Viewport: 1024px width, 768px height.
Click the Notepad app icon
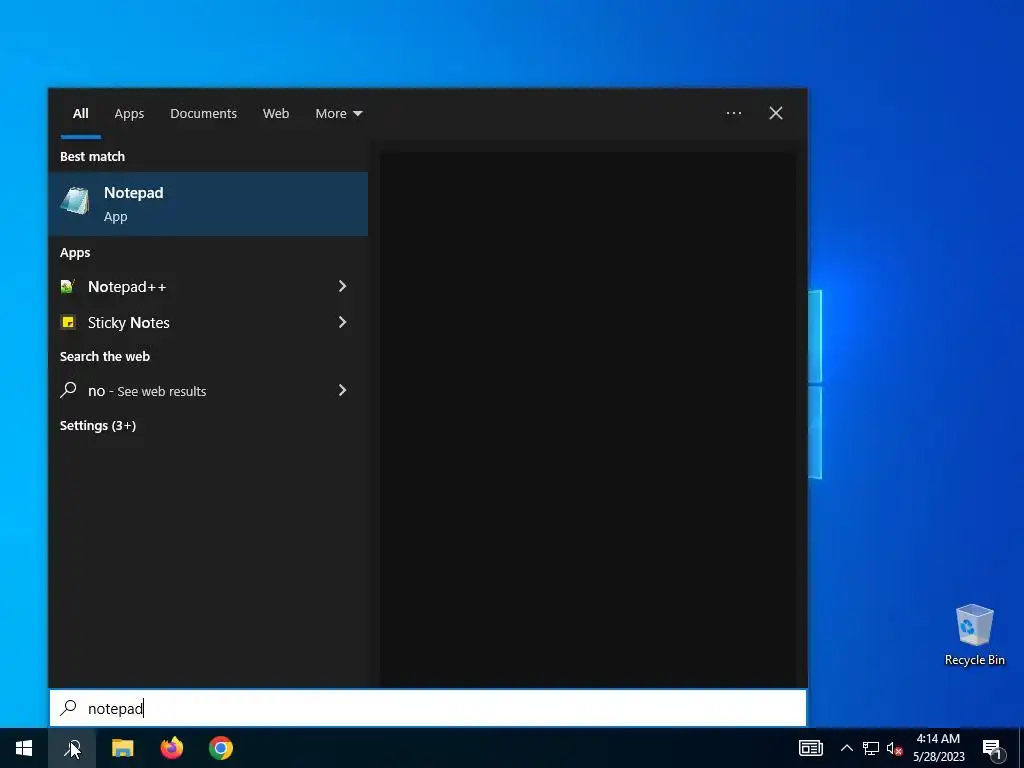[75, 201]
